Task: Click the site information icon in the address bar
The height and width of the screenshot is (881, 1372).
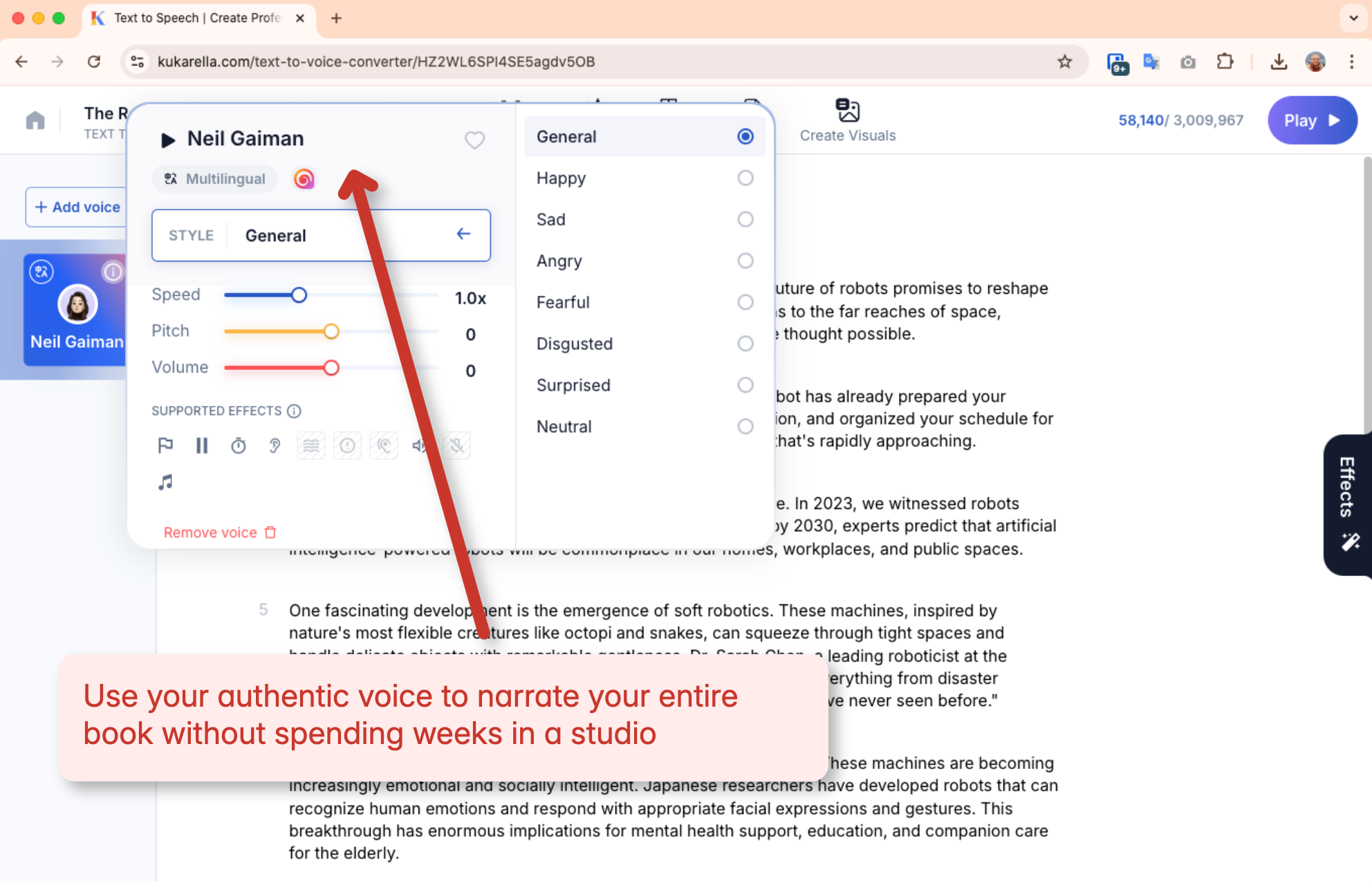Action: tap(138, 62)
